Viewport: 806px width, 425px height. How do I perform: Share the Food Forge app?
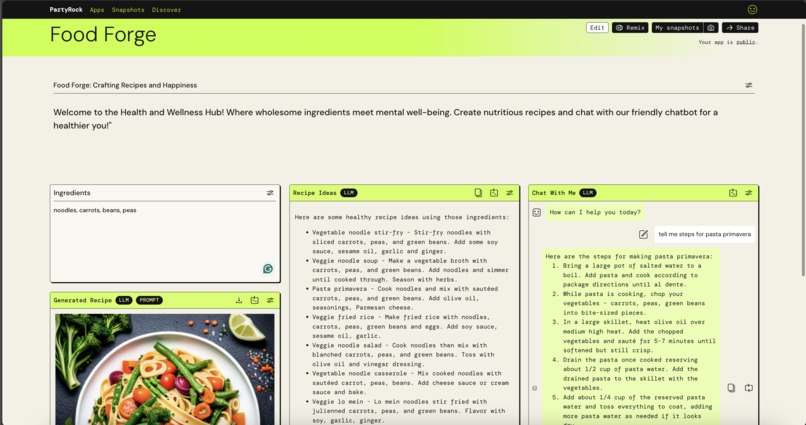[740, 28]
